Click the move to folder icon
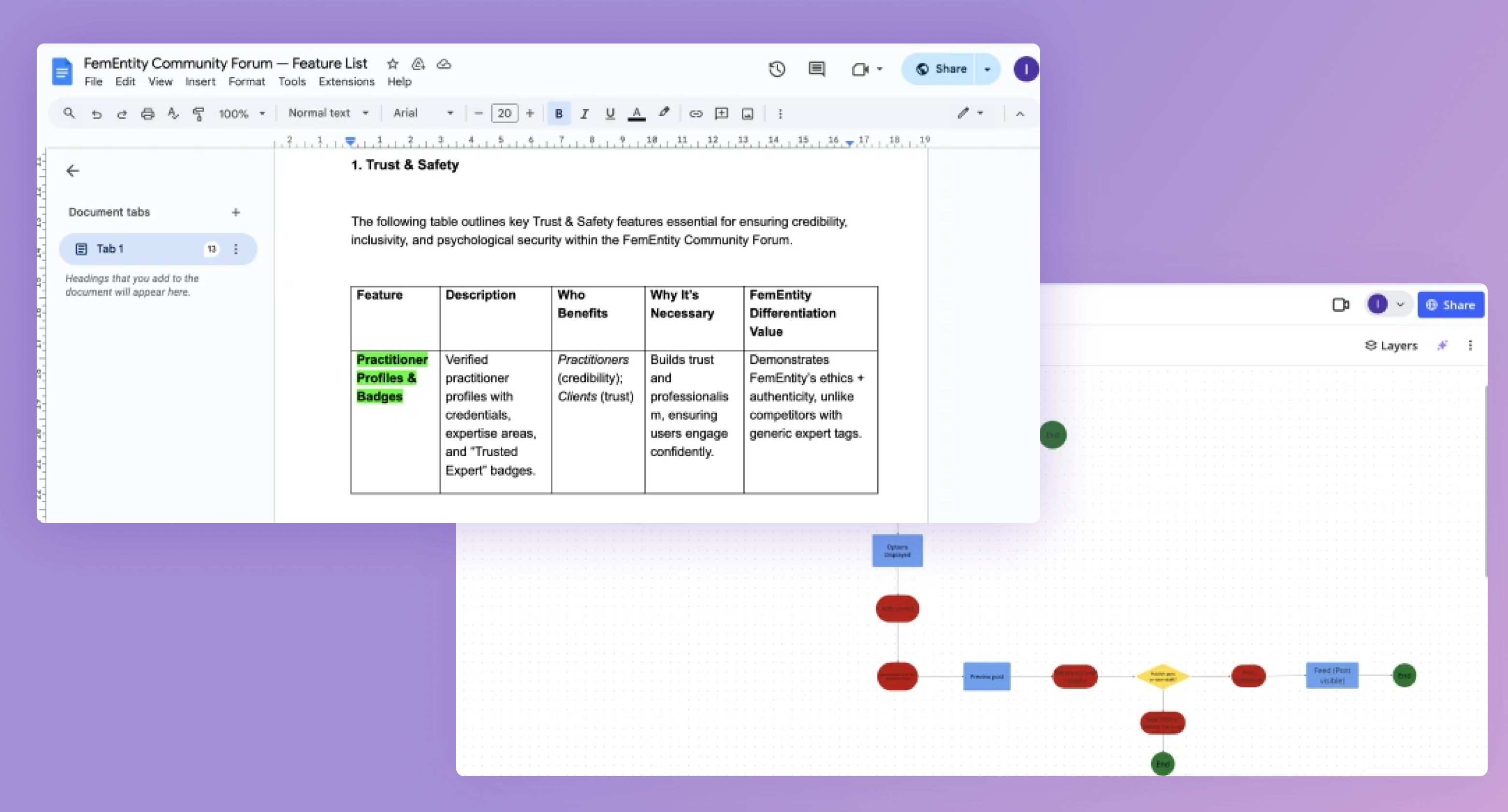Image resolution: width=1508 pixels, height=812 pixels. pos(418,63)
